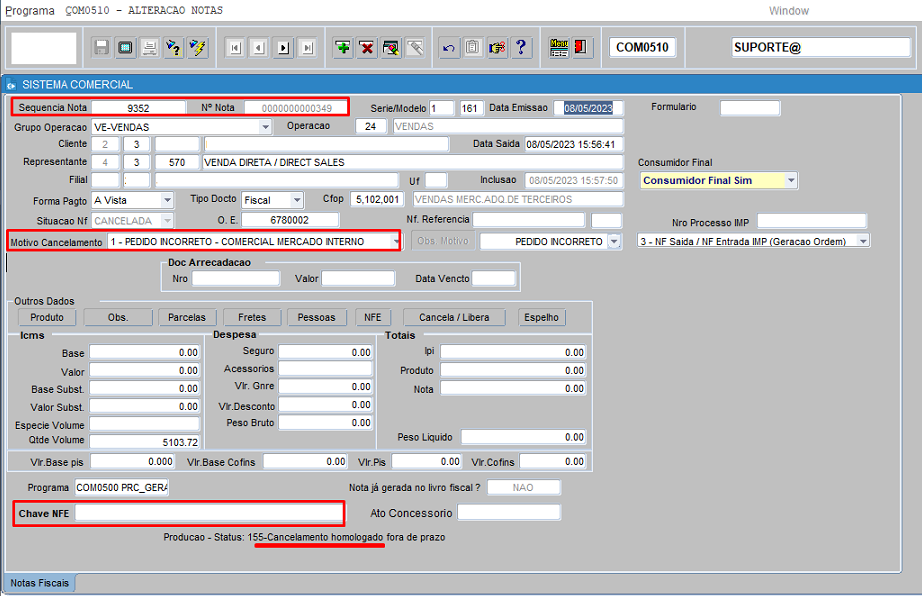
Task: Click the red X delete record icon
Action: click(367, 47)
